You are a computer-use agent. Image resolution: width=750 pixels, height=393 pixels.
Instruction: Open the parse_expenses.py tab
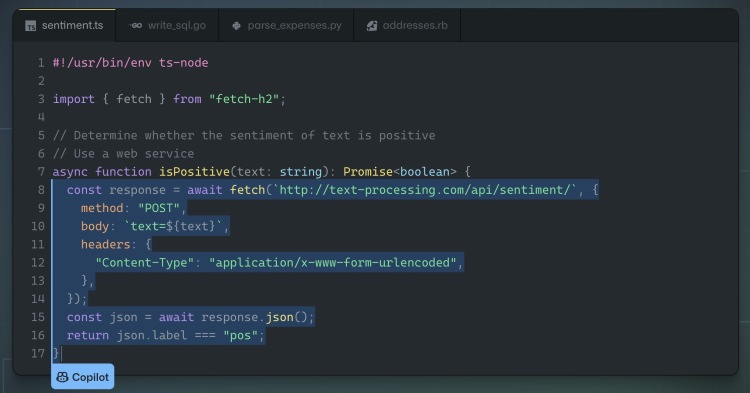click(x=287, y=25)
